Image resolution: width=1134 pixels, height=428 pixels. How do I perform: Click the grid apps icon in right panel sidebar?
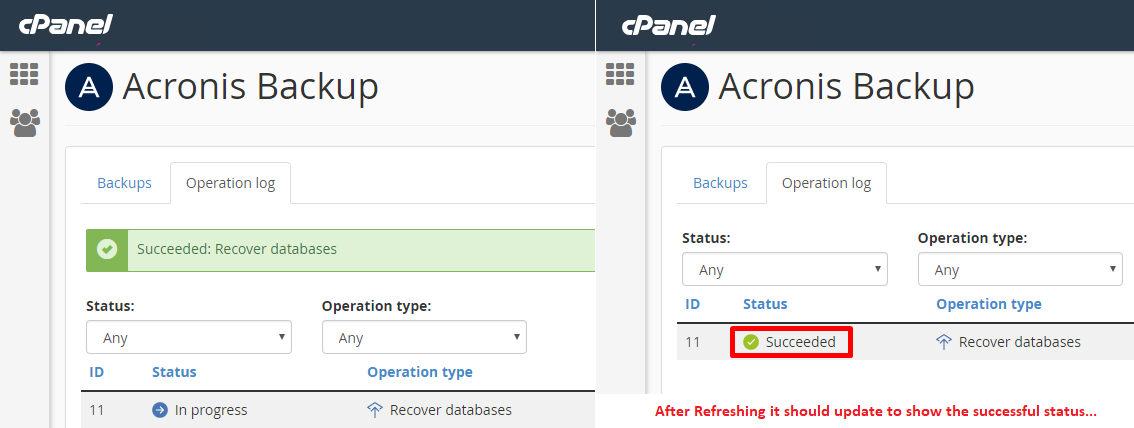point(620,74)
